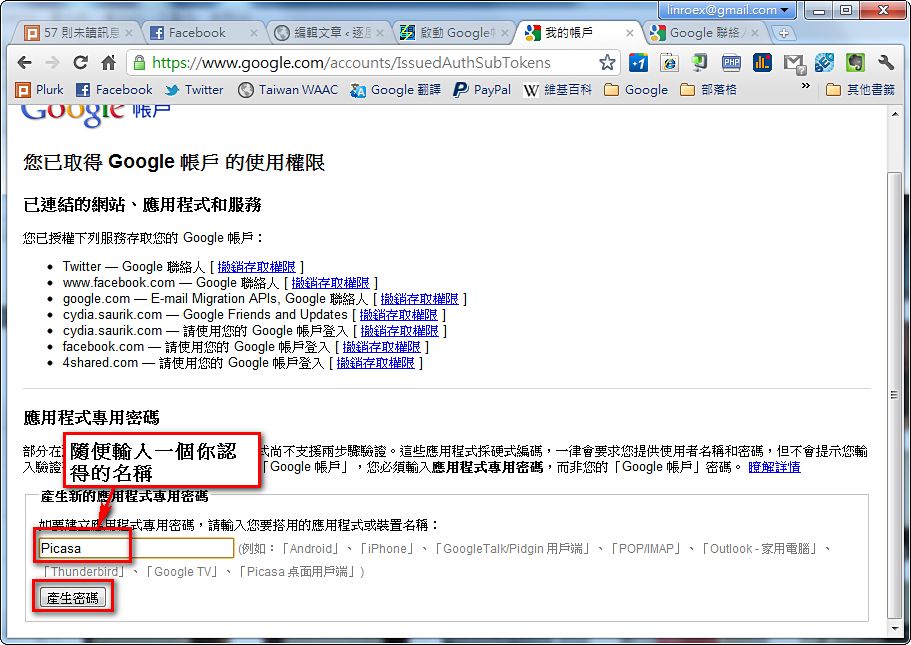Click the 產生密碼 button

pyautogui.click(x=73, y=598)
